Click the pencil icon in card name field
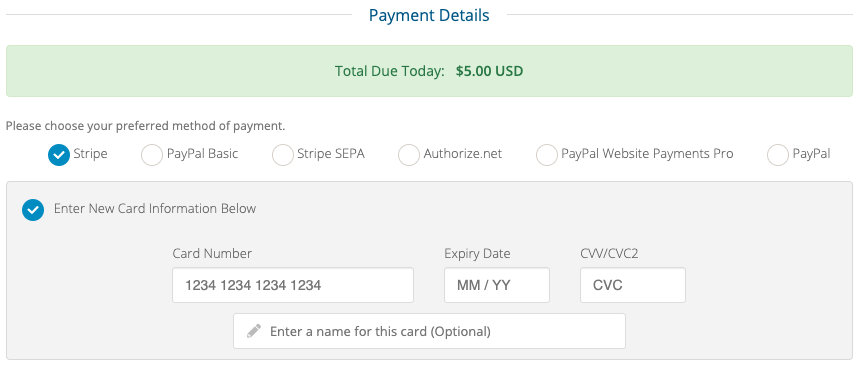 [x=253, y=331]
